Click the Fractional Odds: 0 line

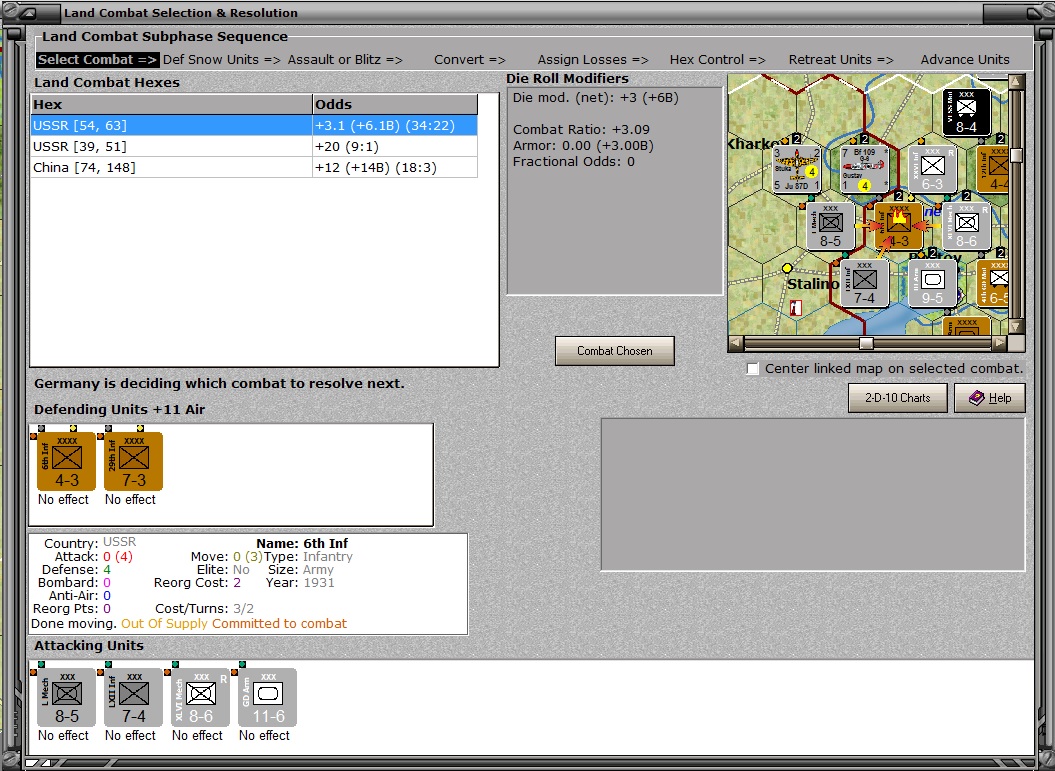coord(573,161)
